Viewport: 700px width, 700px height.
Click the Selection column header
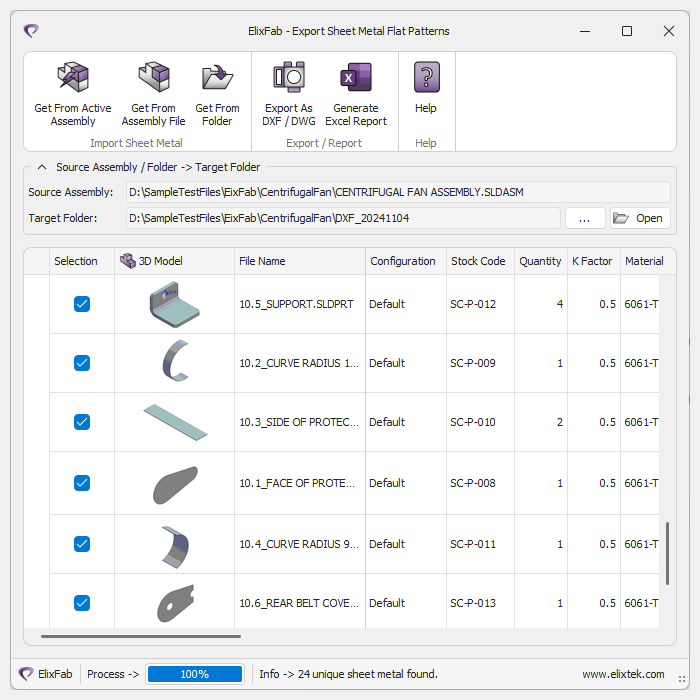(82, 261)
